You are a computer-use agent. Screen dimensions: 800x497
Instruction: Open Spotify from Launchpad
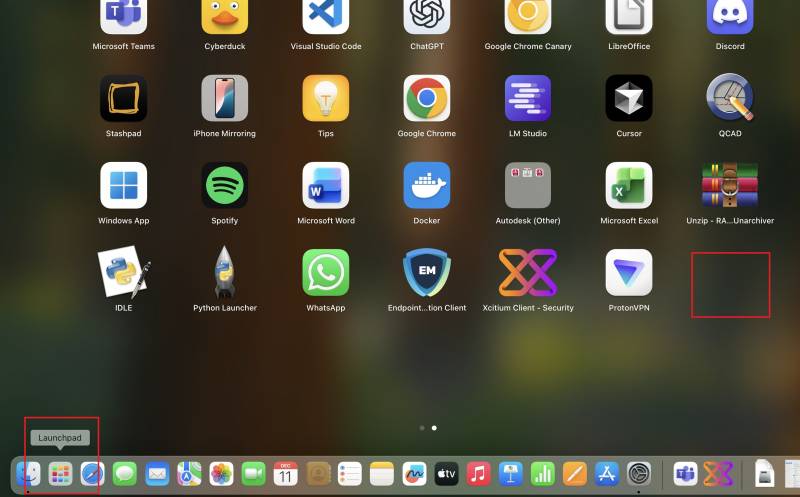(x=224, y=185)
